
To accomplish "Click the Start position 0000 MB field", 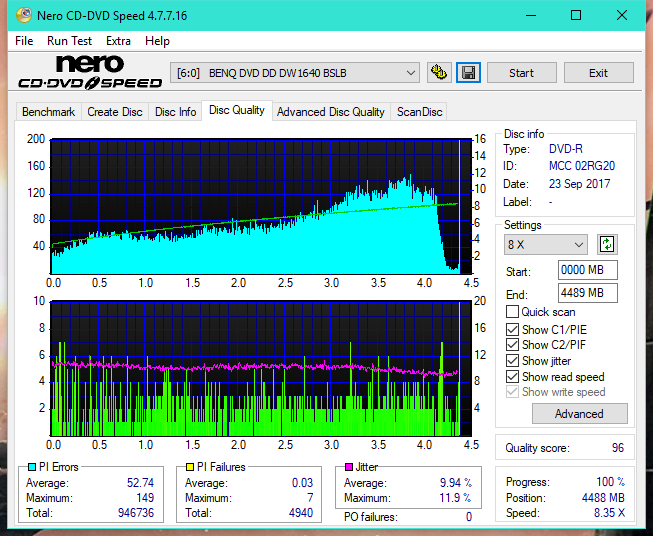I will (588, 270).
